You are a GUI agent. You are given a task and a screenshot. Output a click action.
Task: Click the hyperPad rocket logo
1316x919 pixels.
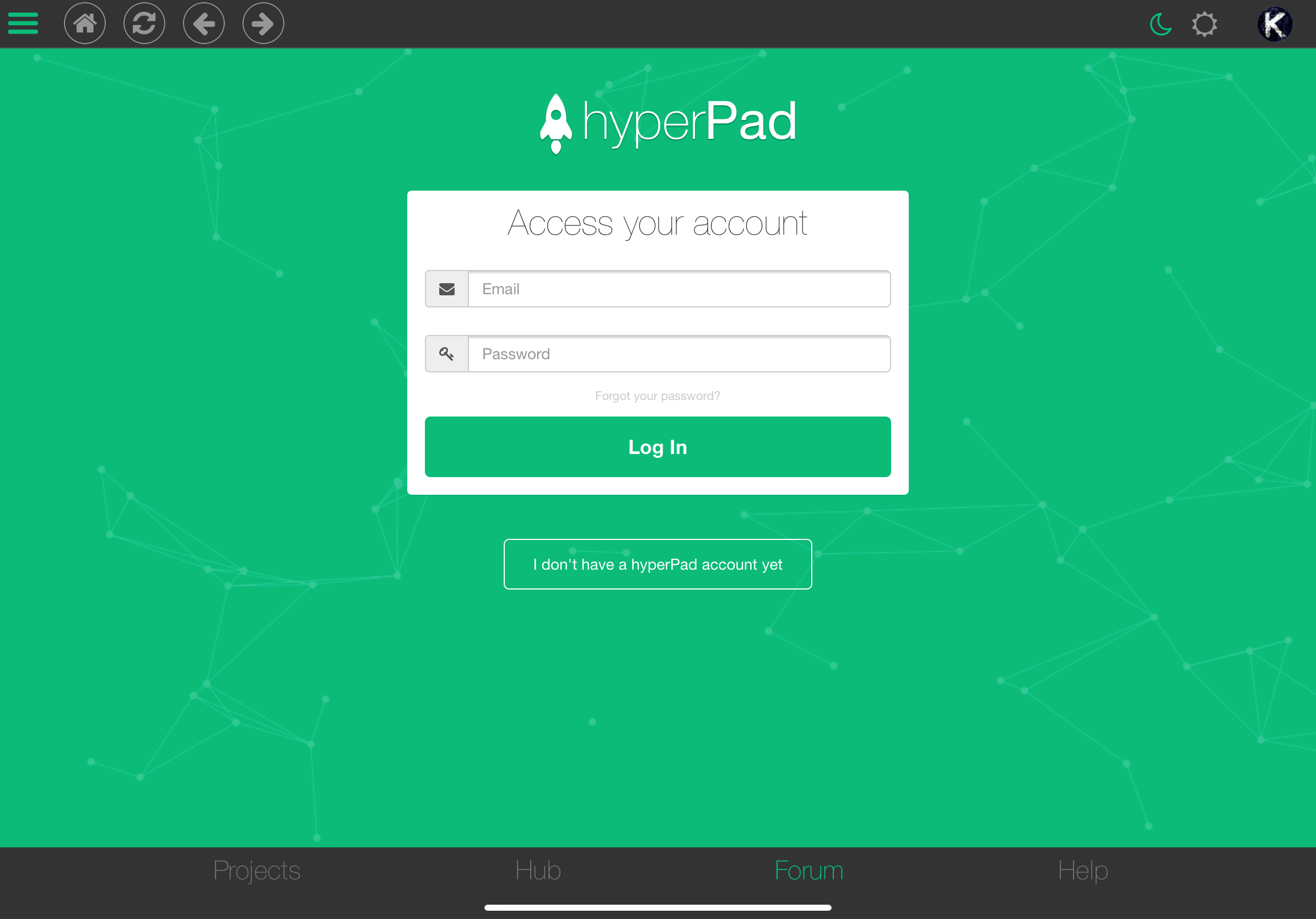point(555,123)
